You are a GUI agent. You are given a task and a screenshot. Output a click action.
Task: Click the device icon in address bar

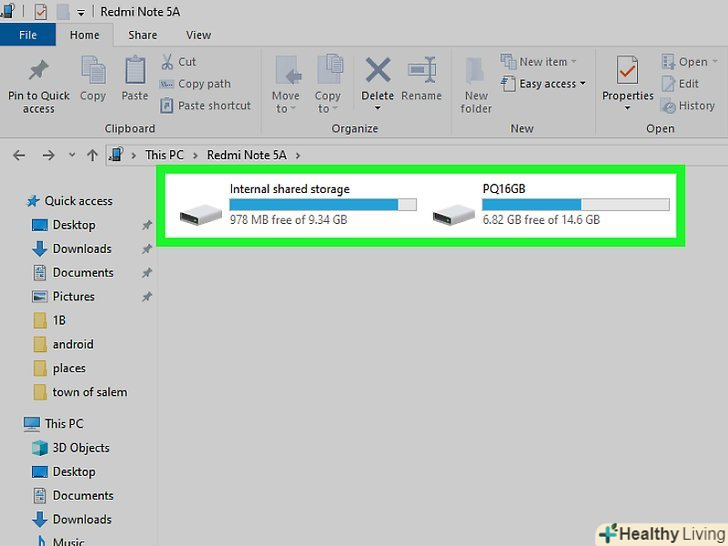116,155
